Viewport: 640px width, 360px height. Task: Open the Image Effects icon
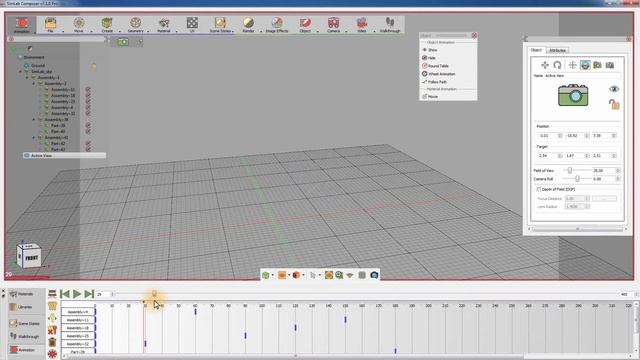[x=277, y=22]
